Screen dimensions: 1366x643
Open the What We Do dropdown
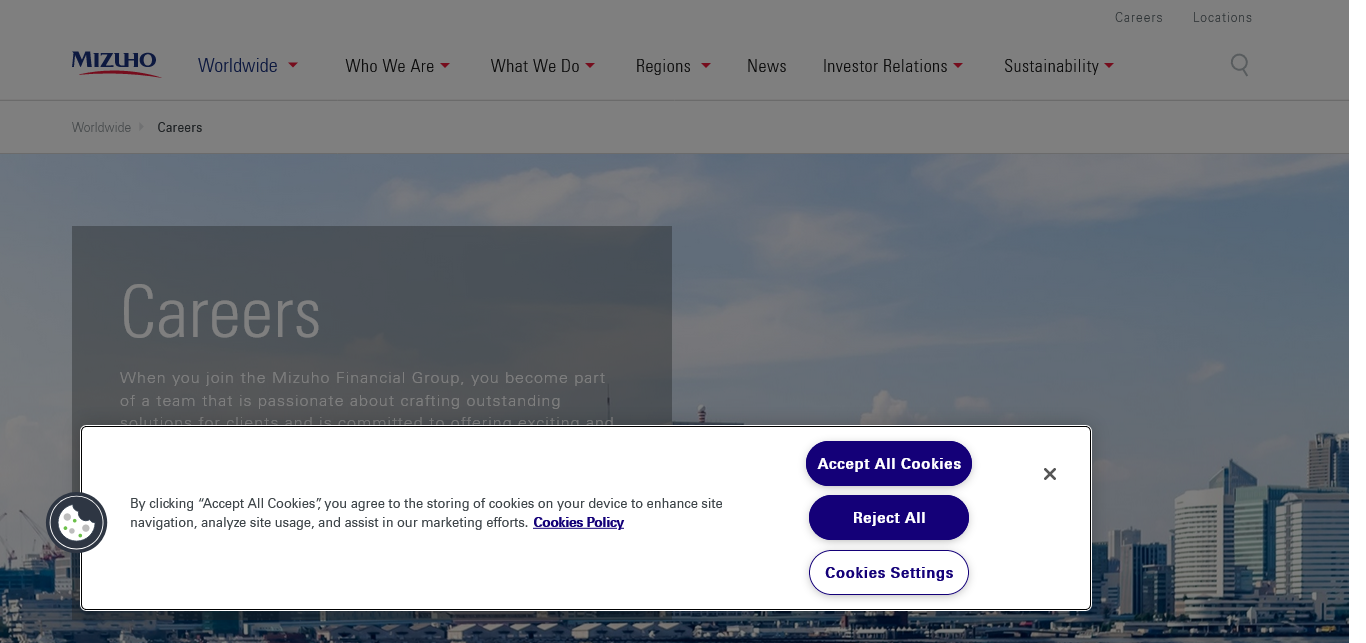pyautogui.click(x=542, y=66)
